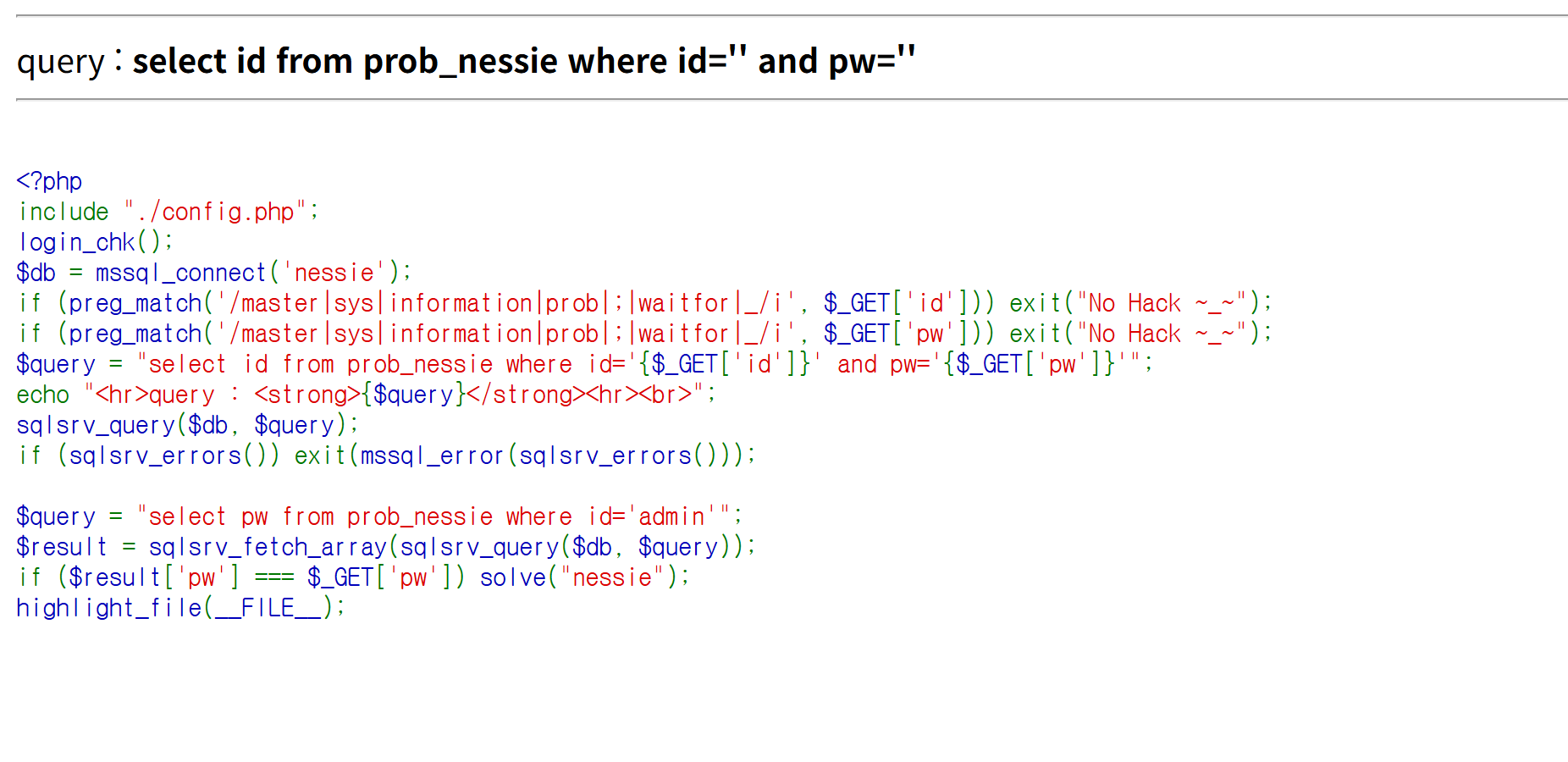This screenshot has height=762, width=1568.
Task: Click preg_match on the $_GET['id'] line
Action: click(x=135, y=303)
